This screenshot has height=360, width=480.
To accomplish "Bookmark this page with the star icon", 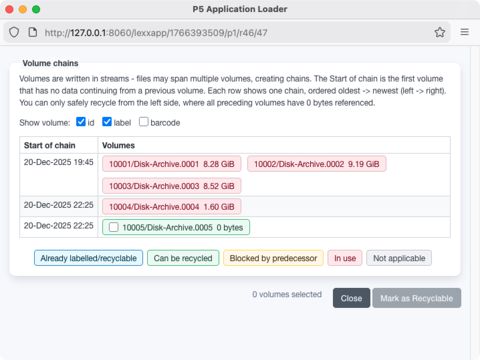I will [x=440, y=32].
